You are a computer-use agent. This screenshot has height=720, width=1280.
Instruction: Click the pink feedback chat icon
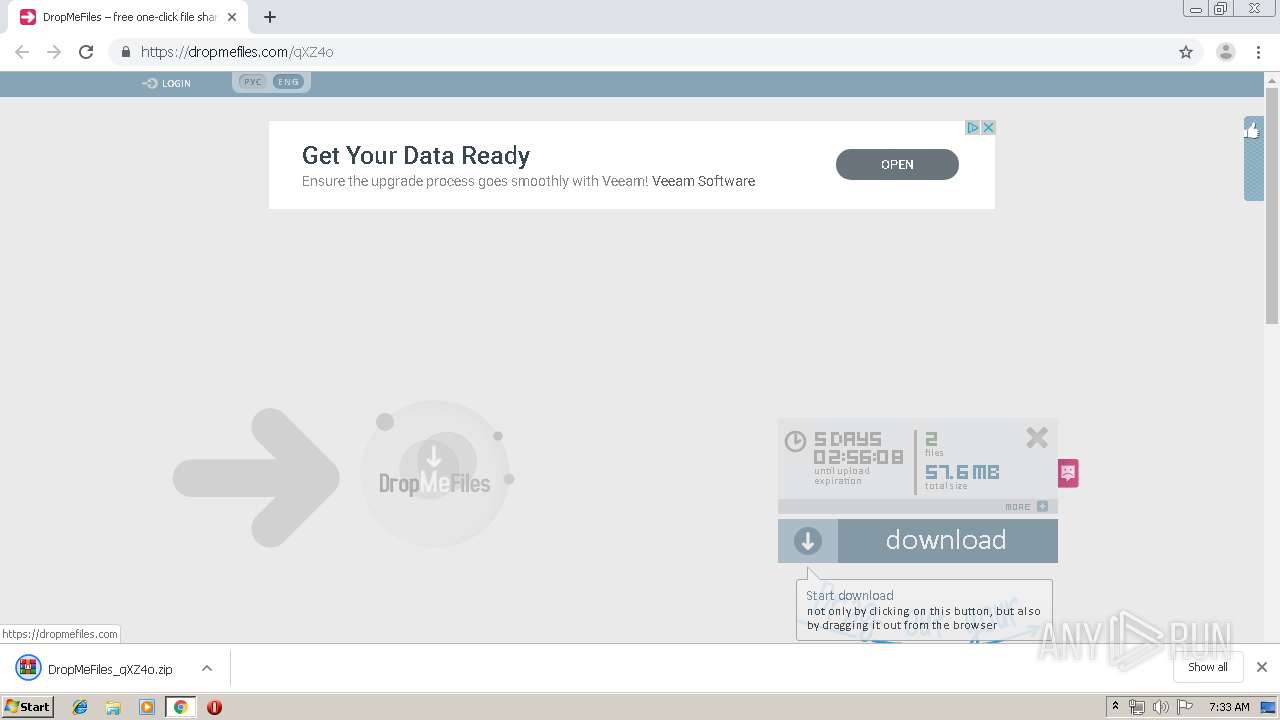click(x=1068, y=473)
